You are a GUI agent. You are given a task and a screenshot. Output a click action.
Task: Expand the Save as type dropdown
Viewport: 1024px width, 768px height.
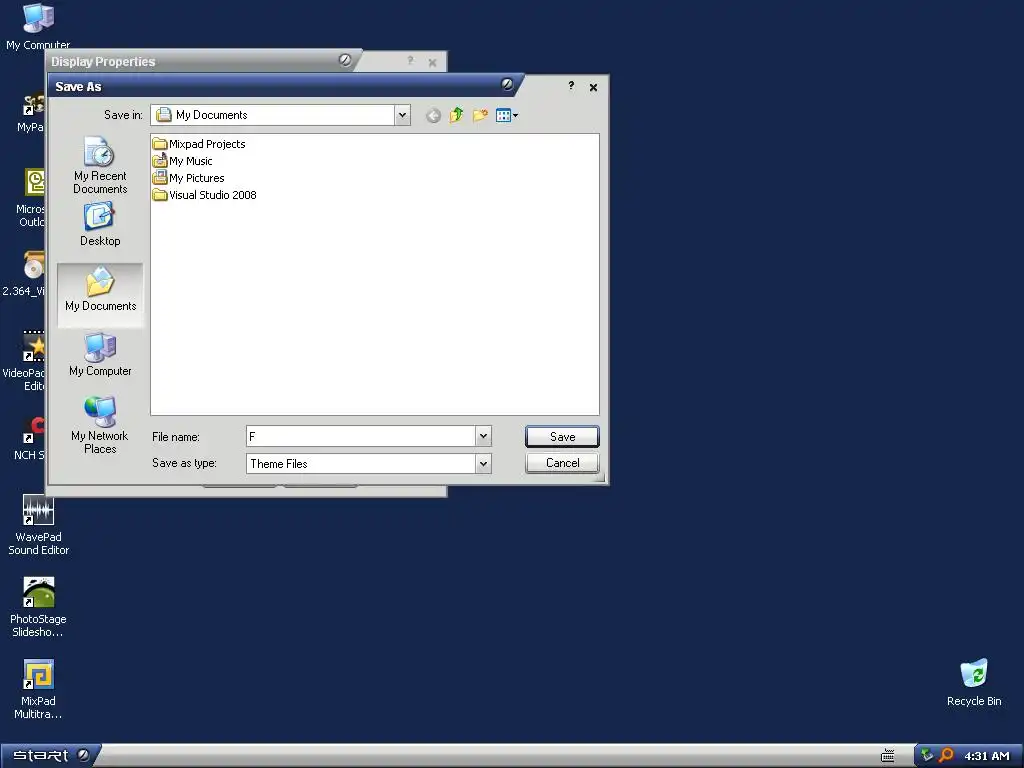pos(483,464)
